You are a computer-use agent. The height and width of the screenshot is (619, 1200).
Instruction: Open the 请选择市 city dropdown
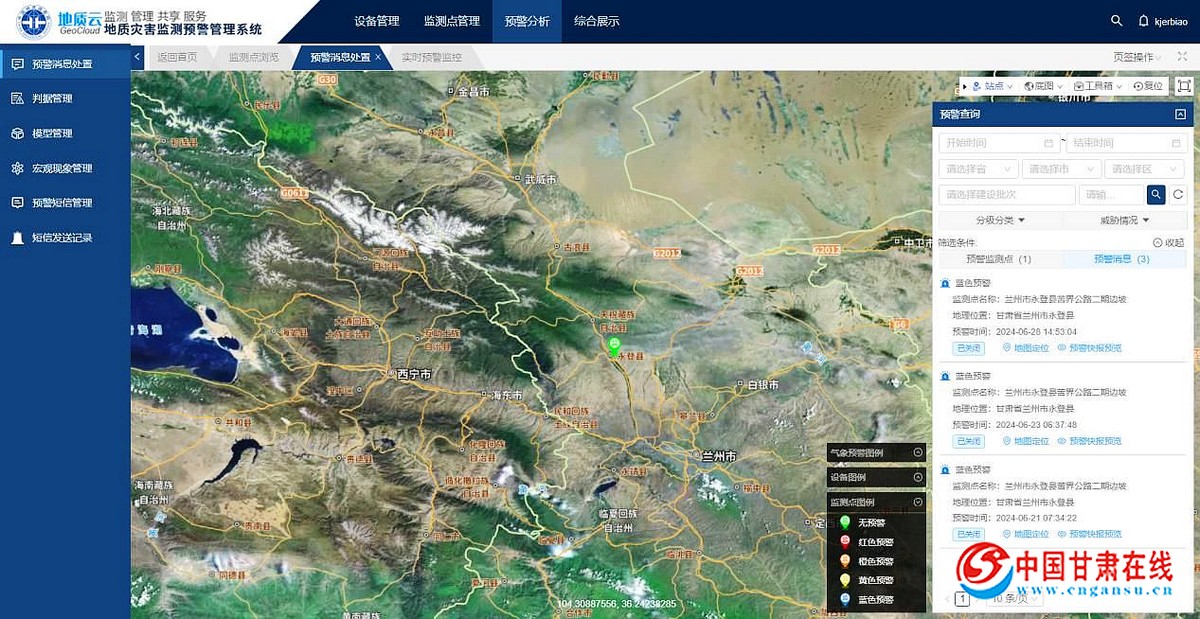click(x=1061, y=169)
